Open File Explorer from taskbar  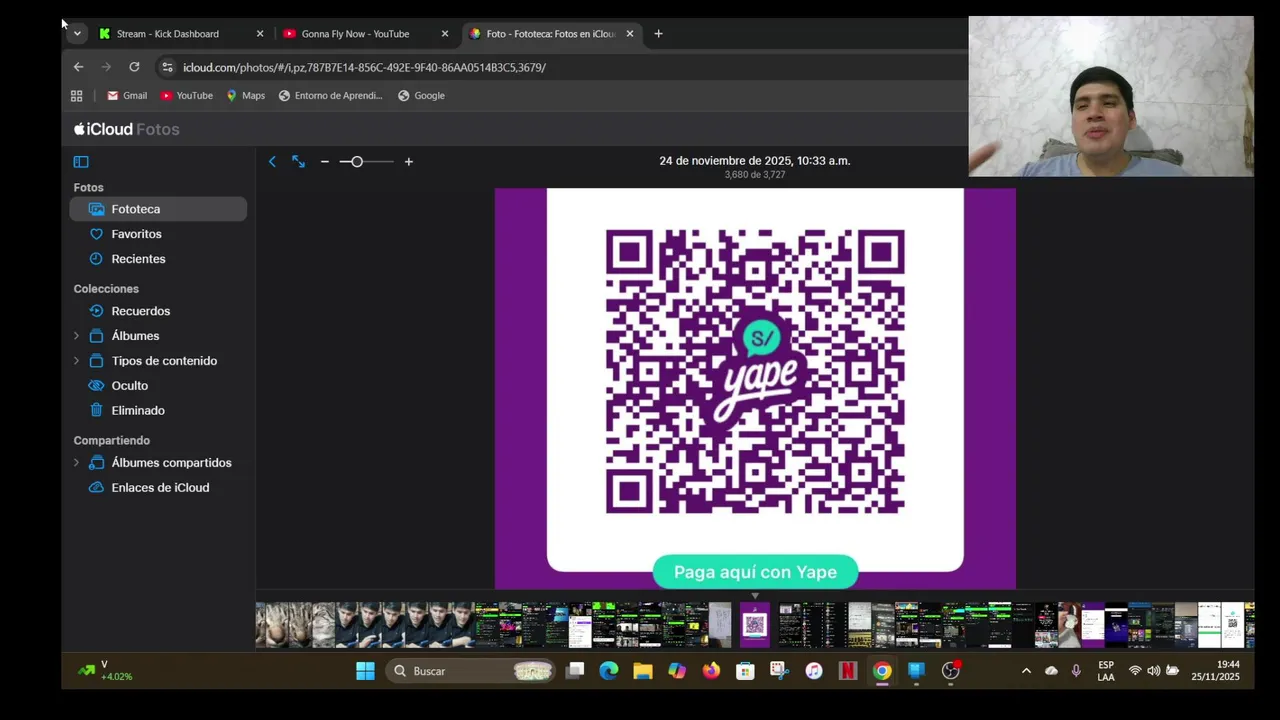[x=643, y=671]
